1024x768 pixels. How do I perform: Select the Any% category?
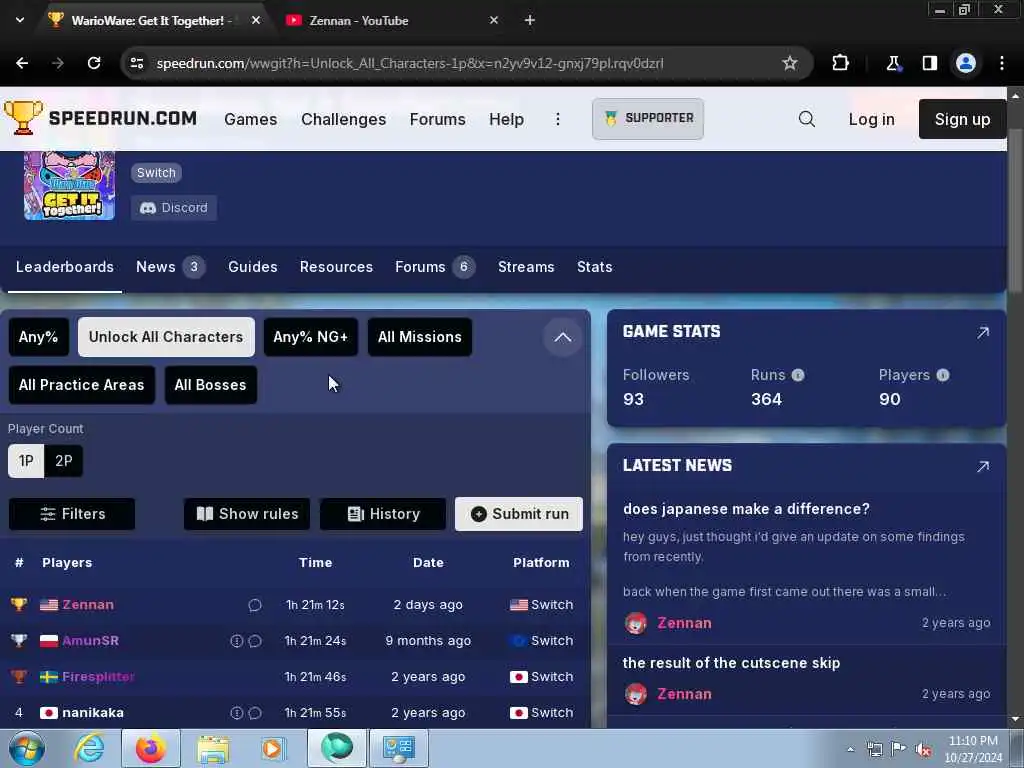(x=39, y=337)
